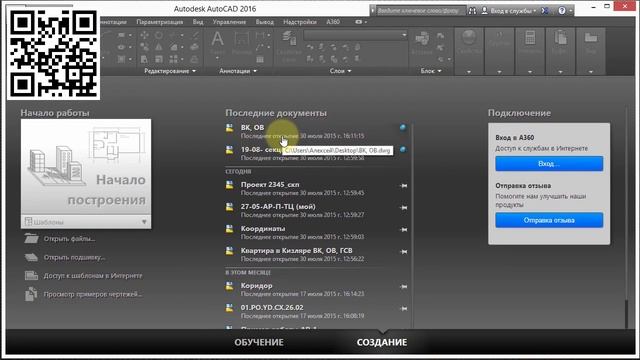Image resolution: width=640 pixels, height=360 pixels.
Task: Click Доступ к шаблонам в Интернете link
Action: [93, 276]
